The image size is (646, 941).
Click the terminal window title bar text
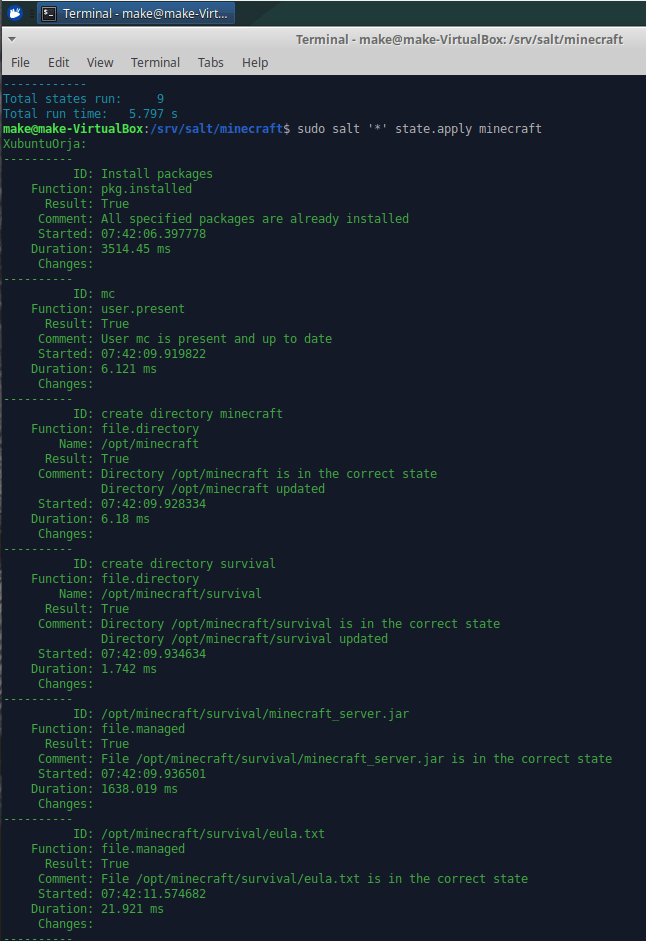point(459,39)
